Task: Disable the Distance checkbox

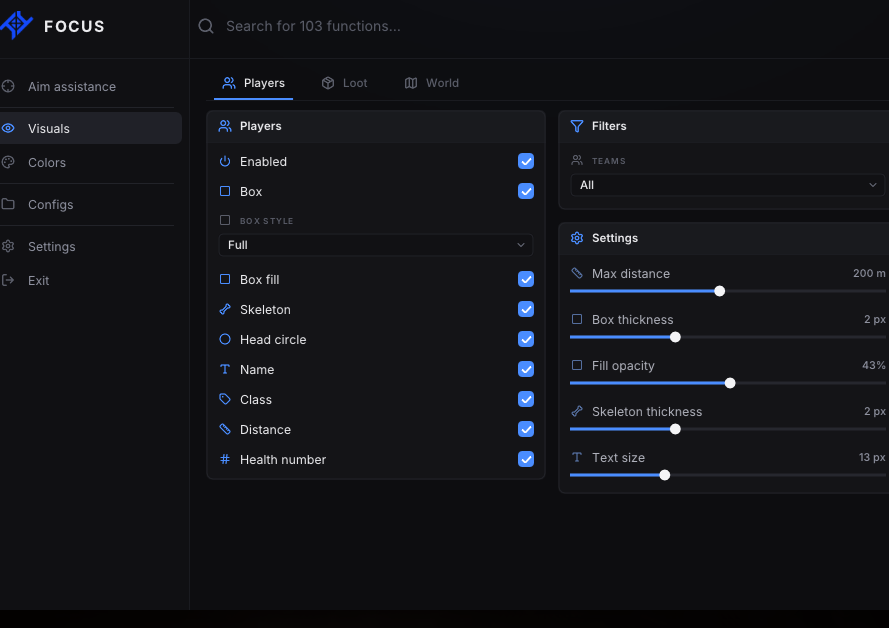Action: 526,429
